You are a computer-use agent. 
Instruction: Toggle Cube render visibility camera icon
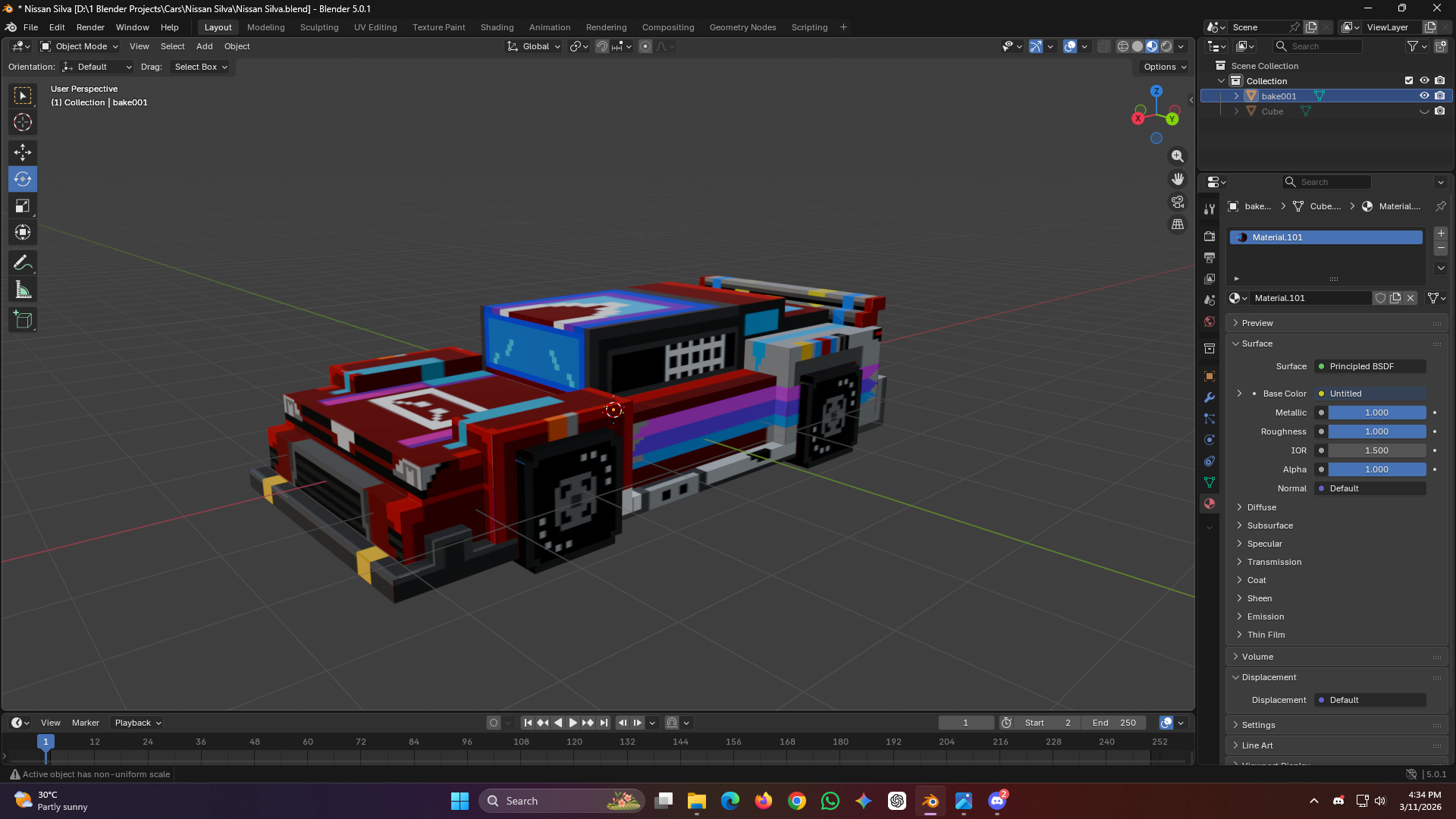pos(1440,111)
